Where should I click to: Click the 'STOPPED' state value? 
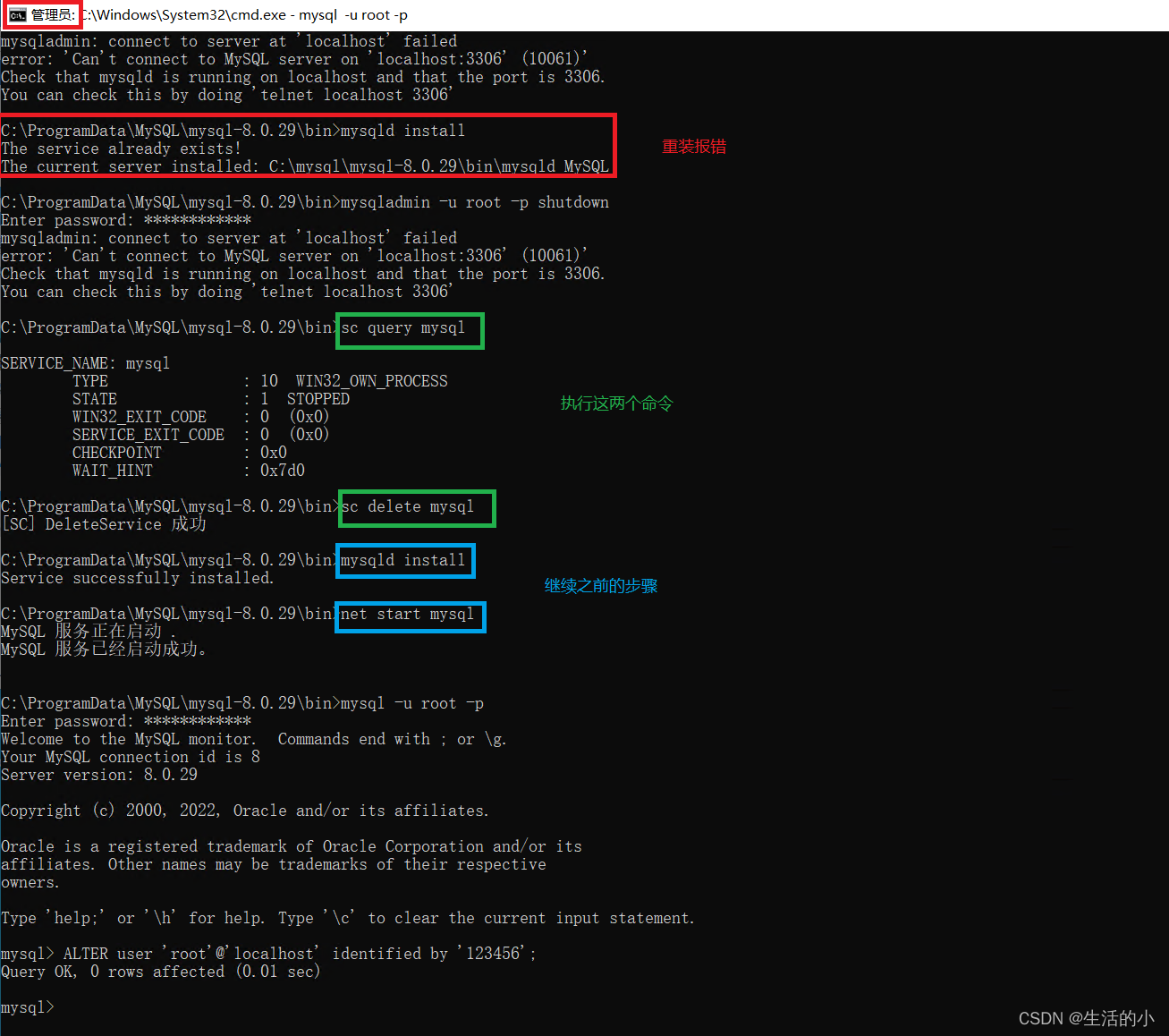tap(318, 399)
